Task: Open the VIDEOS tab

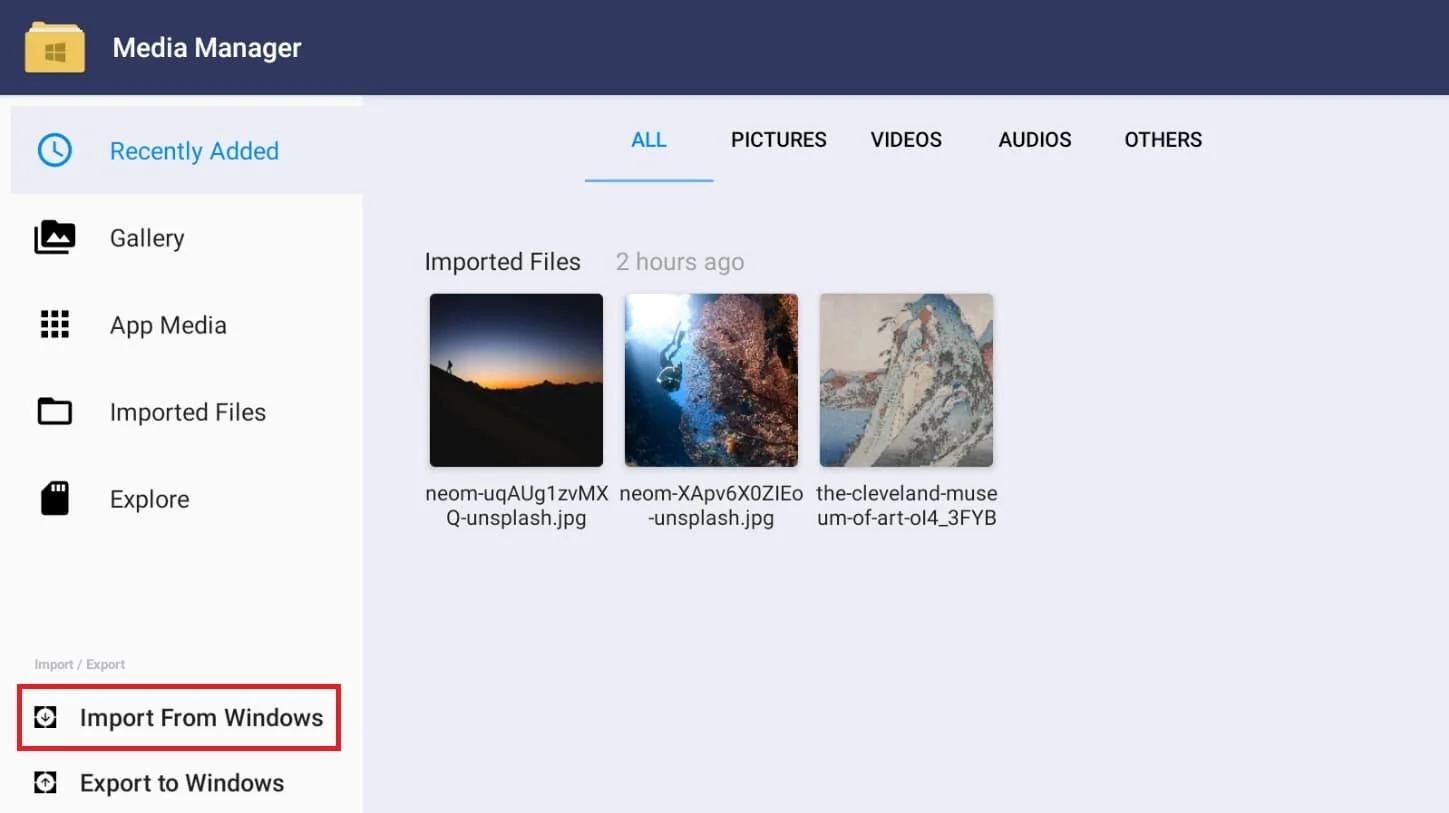Action: (905, 140)
